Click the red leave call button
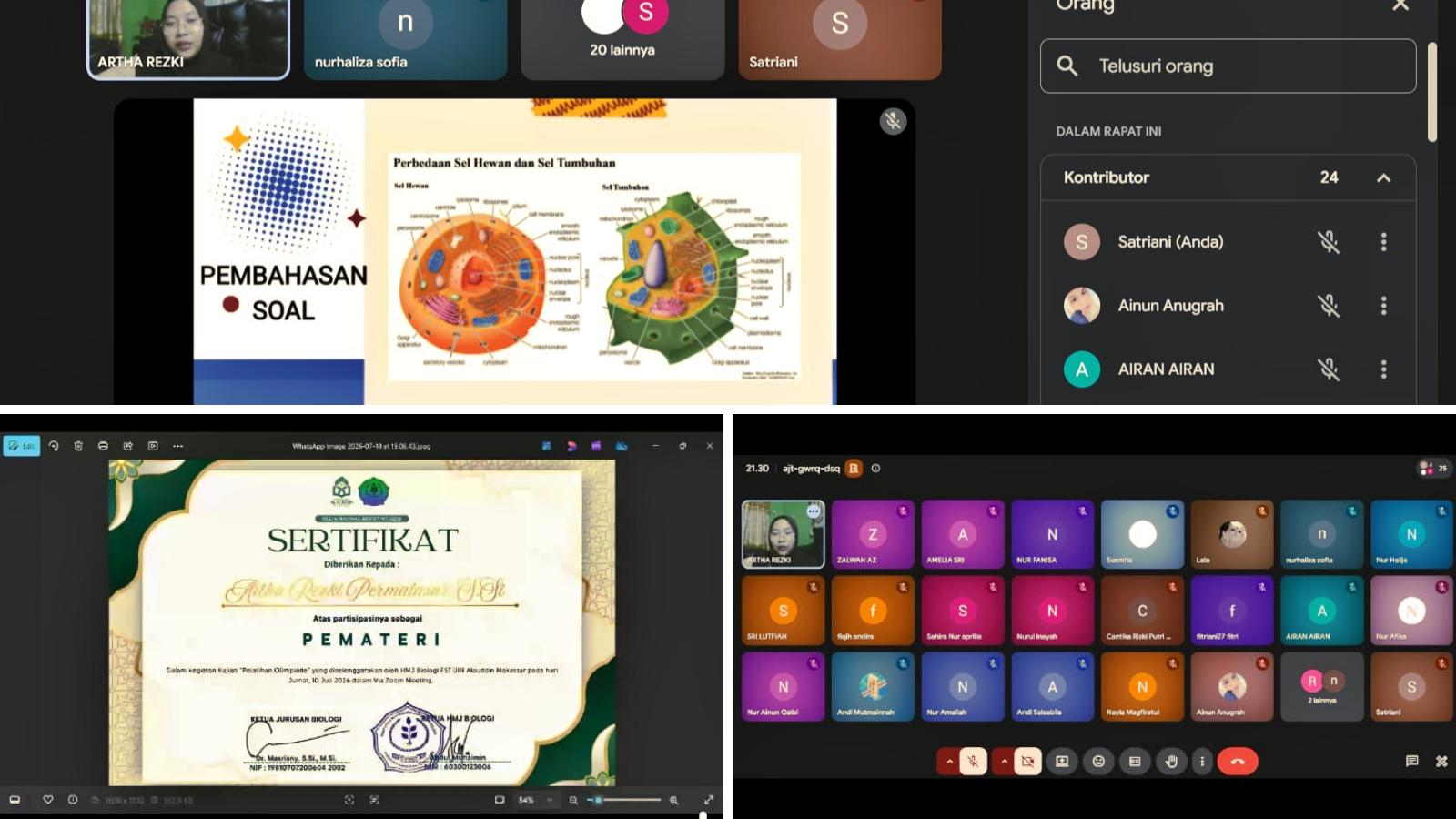The height and width of the screenshot is (819, 1456). [x=1238, y=762]
